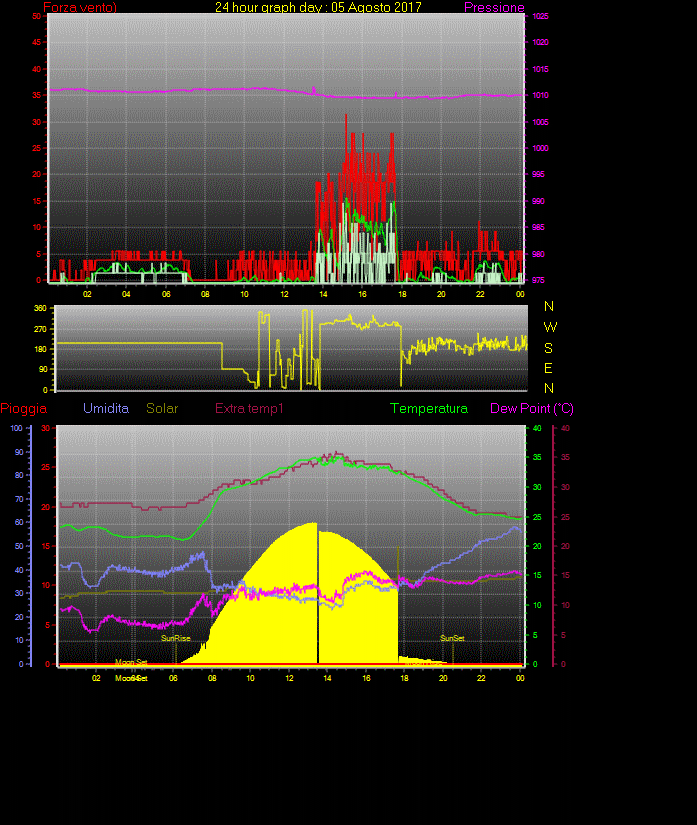
Task: Click the '180' wind direction axis value
Action: pos(40,349)
